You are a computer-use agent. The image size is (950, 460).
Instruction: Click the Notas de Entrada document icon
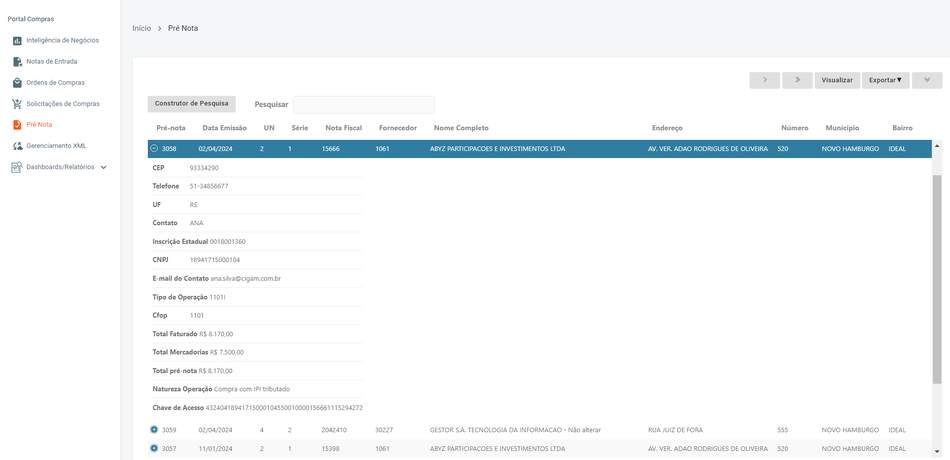[17, 62]
